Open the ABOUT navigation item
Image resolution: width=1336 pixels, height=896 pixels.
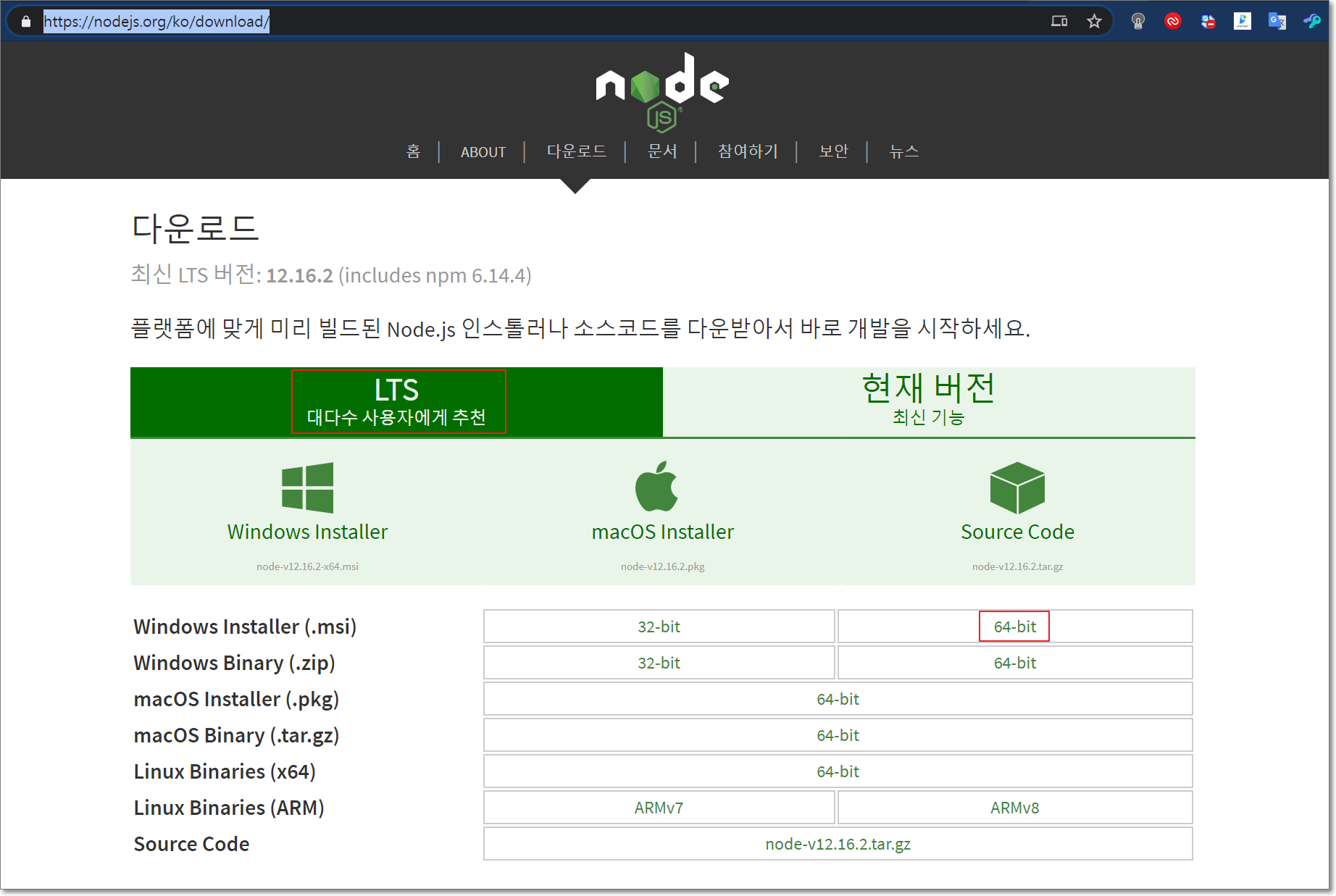483,152
